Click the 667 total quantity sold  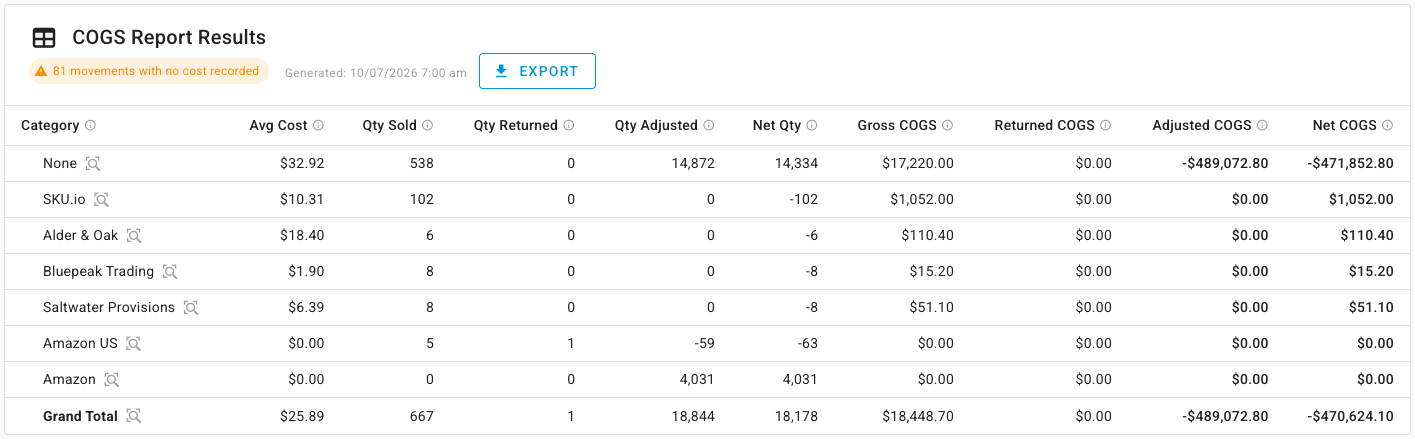tap(422, 416)
